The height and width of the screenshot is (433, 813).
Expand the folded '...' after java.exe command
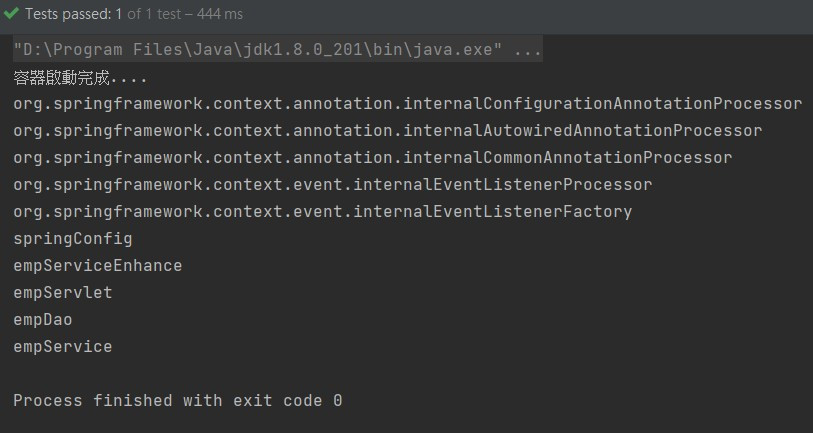click(x=527, y=50)
